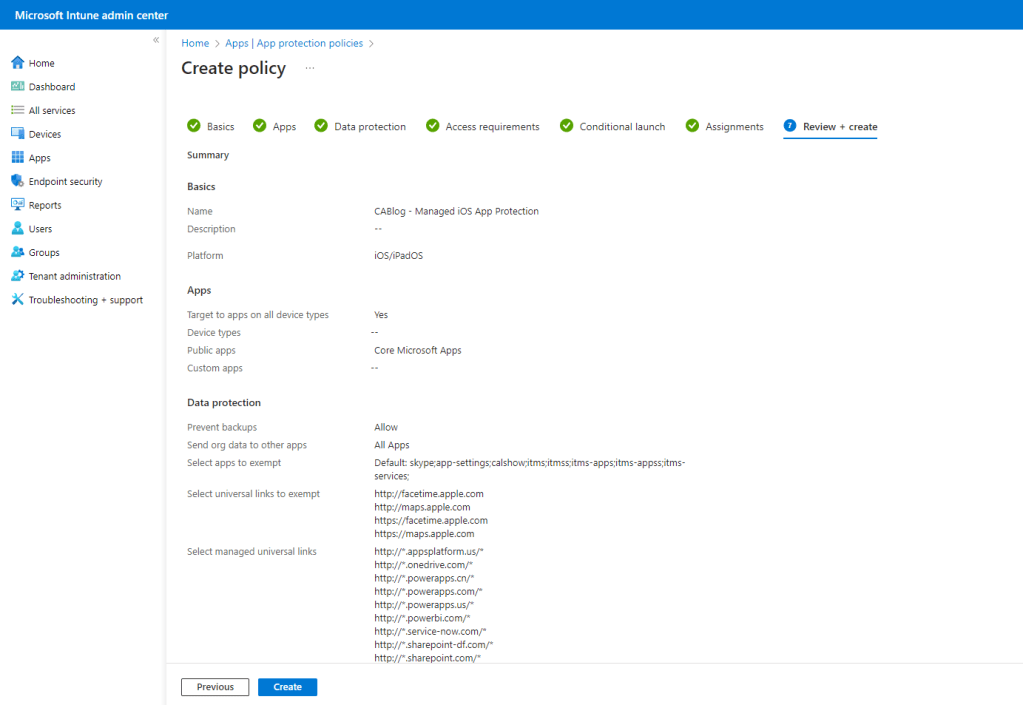Select the Users icon in sidebar
Image resolution: width=1023 pixels, height=705 pixels.
[17, 229]
